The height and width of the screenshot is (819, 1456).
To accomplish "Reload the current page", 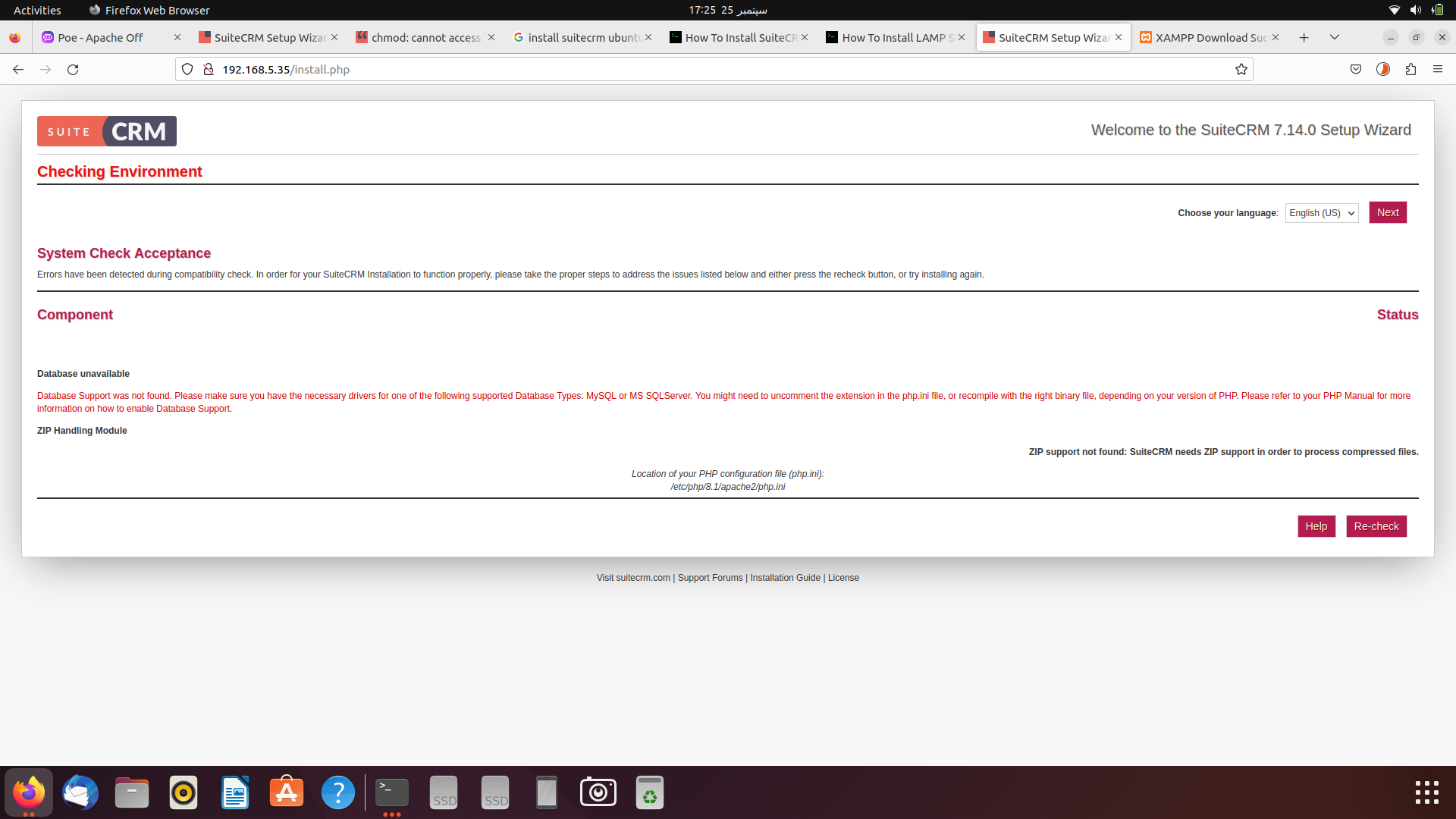I will click(73, 69).
